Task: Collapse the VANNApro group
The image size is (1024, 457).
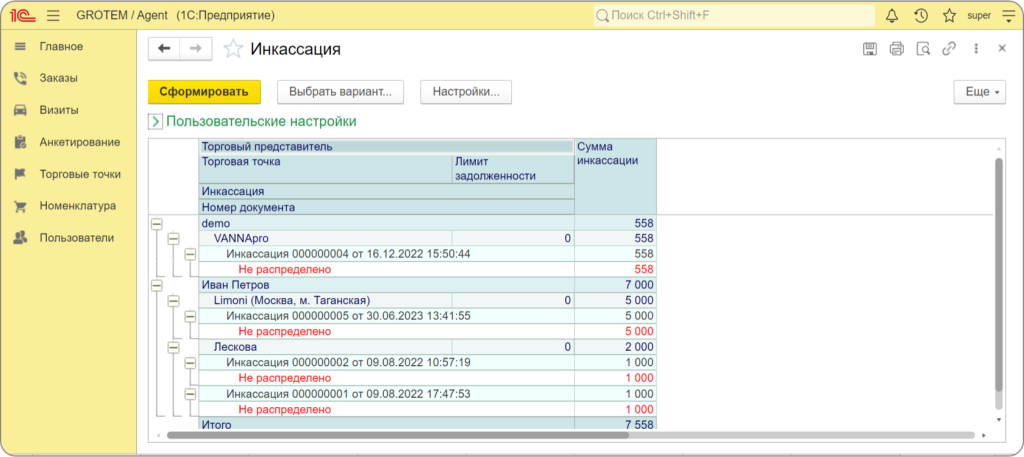Action: pyautogui.click(x=173, y=239)
